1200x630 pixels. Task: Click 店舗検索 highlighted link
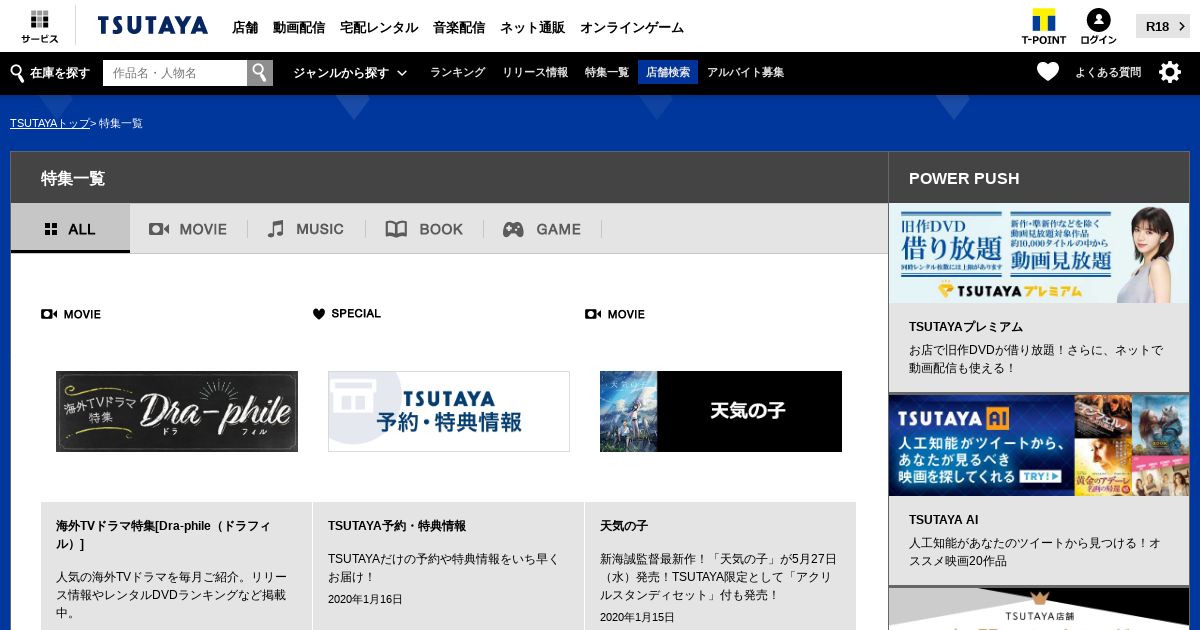668,72
